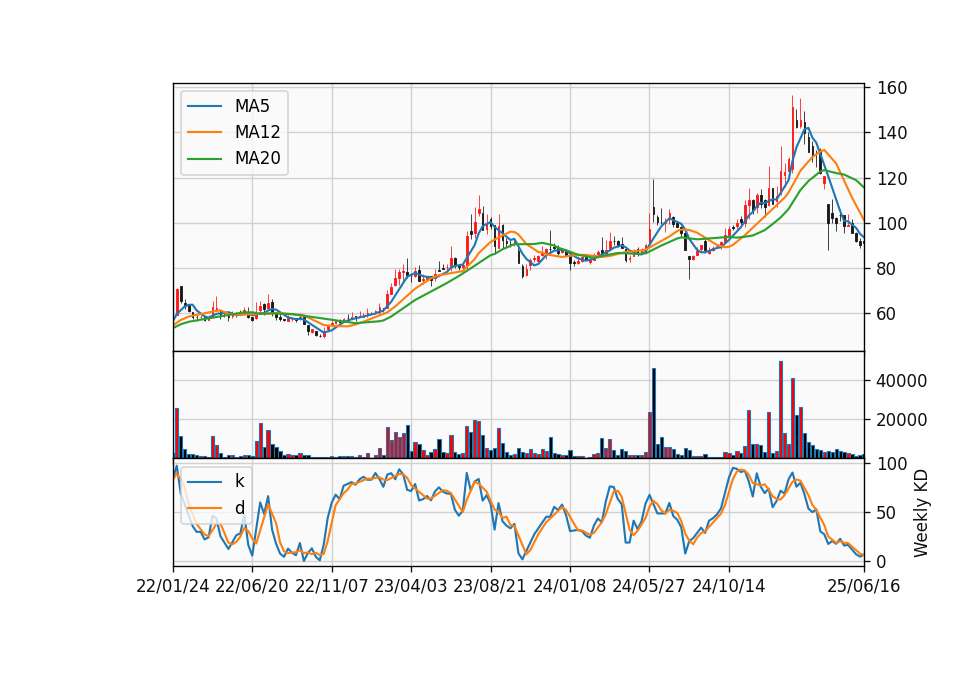Click the Weekly KD axis label
960x690 pixels.
[x=921, y=514]
